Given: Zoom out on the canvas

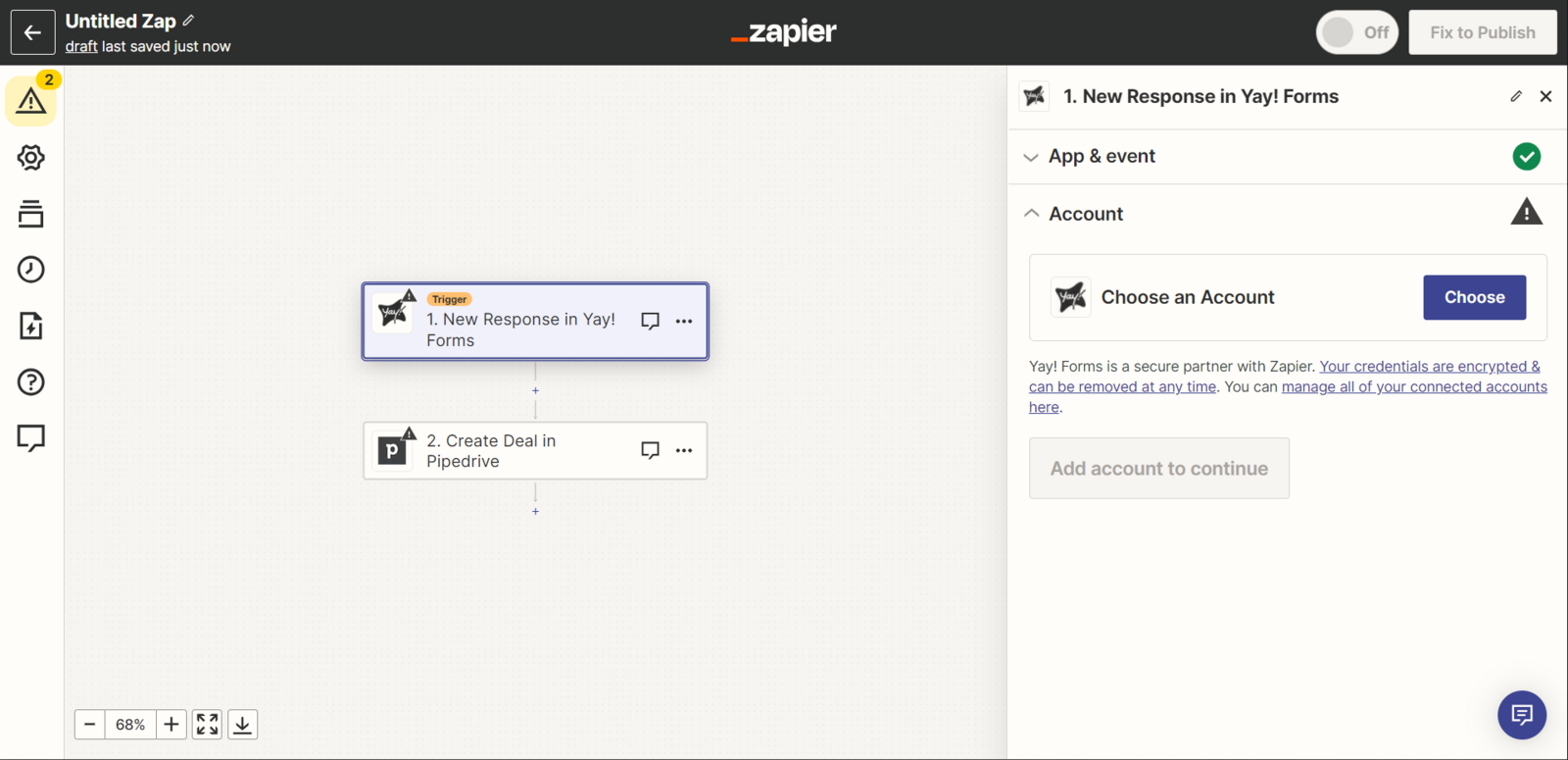Looking at the screenshot, I should [x=89, y=725].
